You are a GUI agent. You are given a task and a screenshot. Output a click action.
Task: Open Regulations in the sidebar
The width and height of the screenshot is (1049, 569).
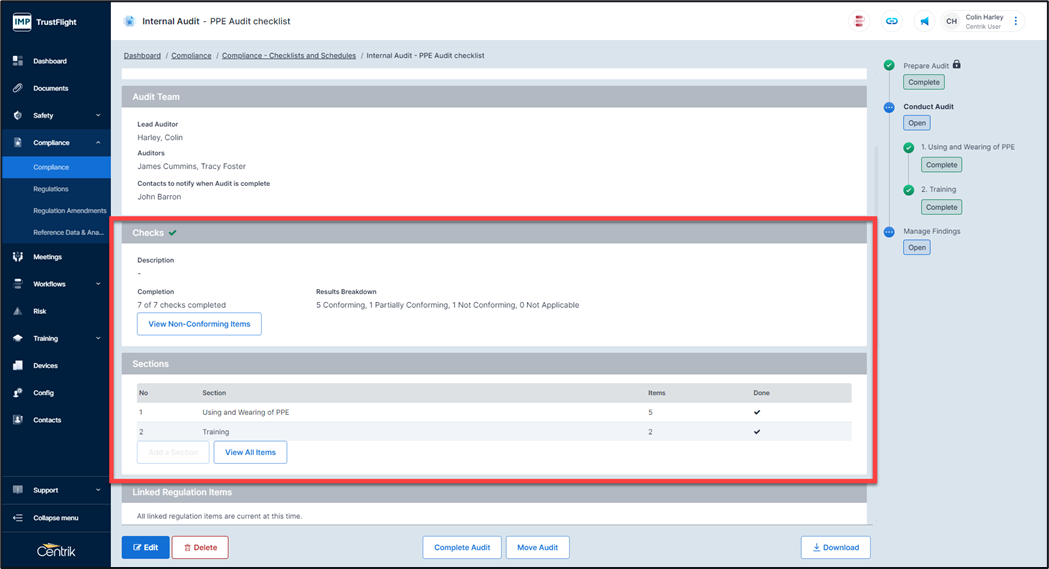tap(51, 189)
